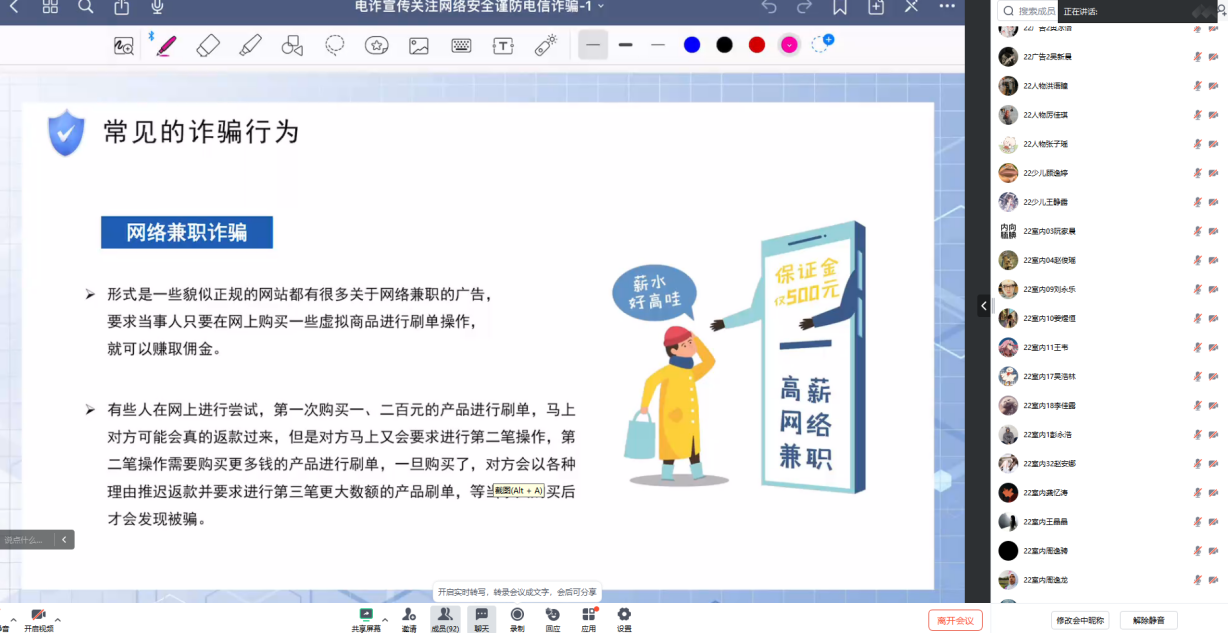This screenshot has width=1228, height=633.
Task: Activate the laser pointer tool
Action: (545, 45)
